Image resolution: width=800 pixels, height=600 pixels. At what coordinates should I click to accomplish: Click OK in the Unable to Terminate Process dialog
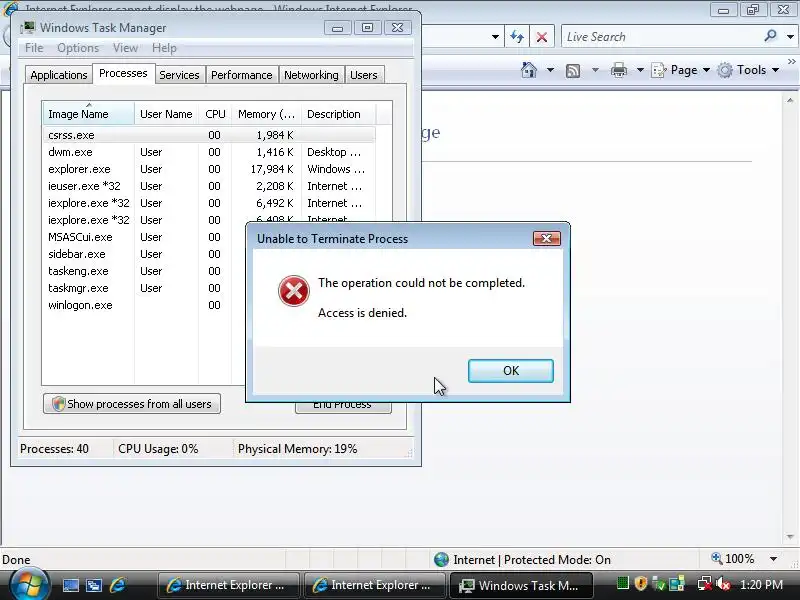point(511,370)
